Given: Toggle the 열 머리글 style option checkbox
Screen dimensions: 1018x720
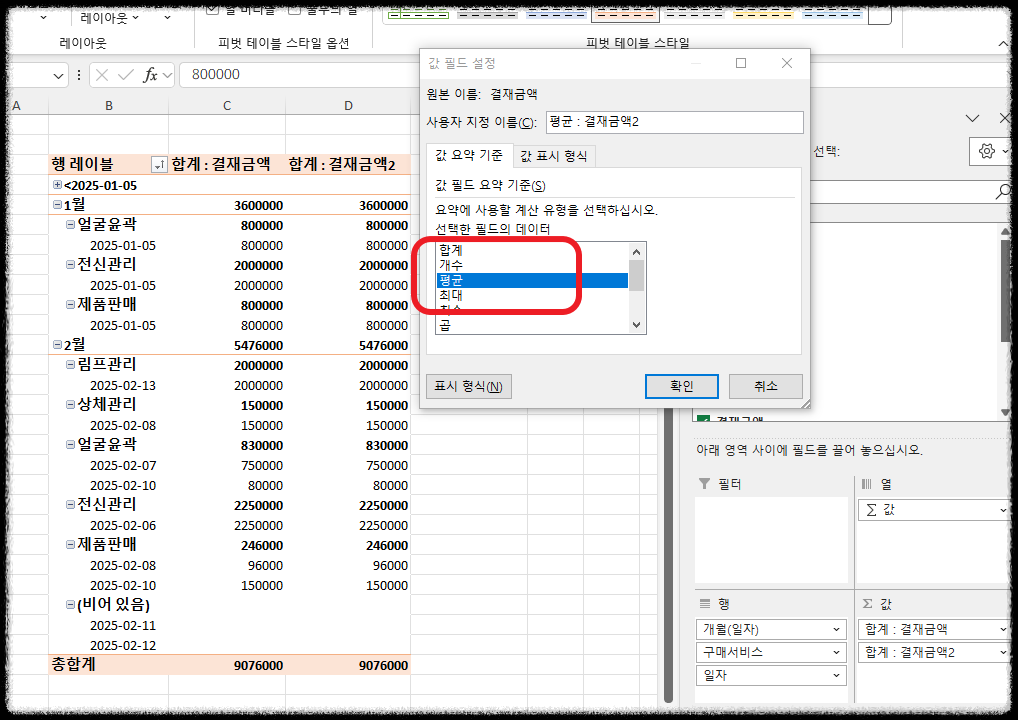Looking at the screenshot, I should 210,8.
